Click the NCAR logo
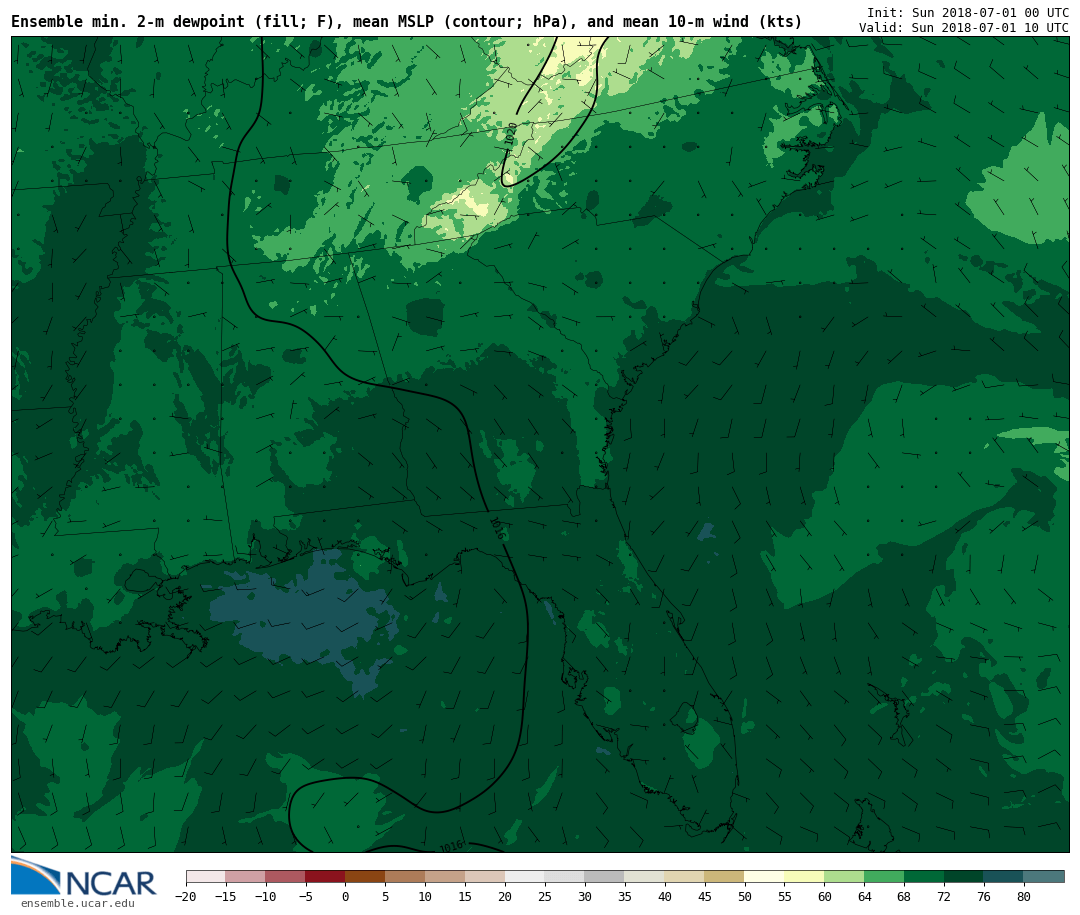Viewport: 1080px width, 915px height. tap(84, 877)
